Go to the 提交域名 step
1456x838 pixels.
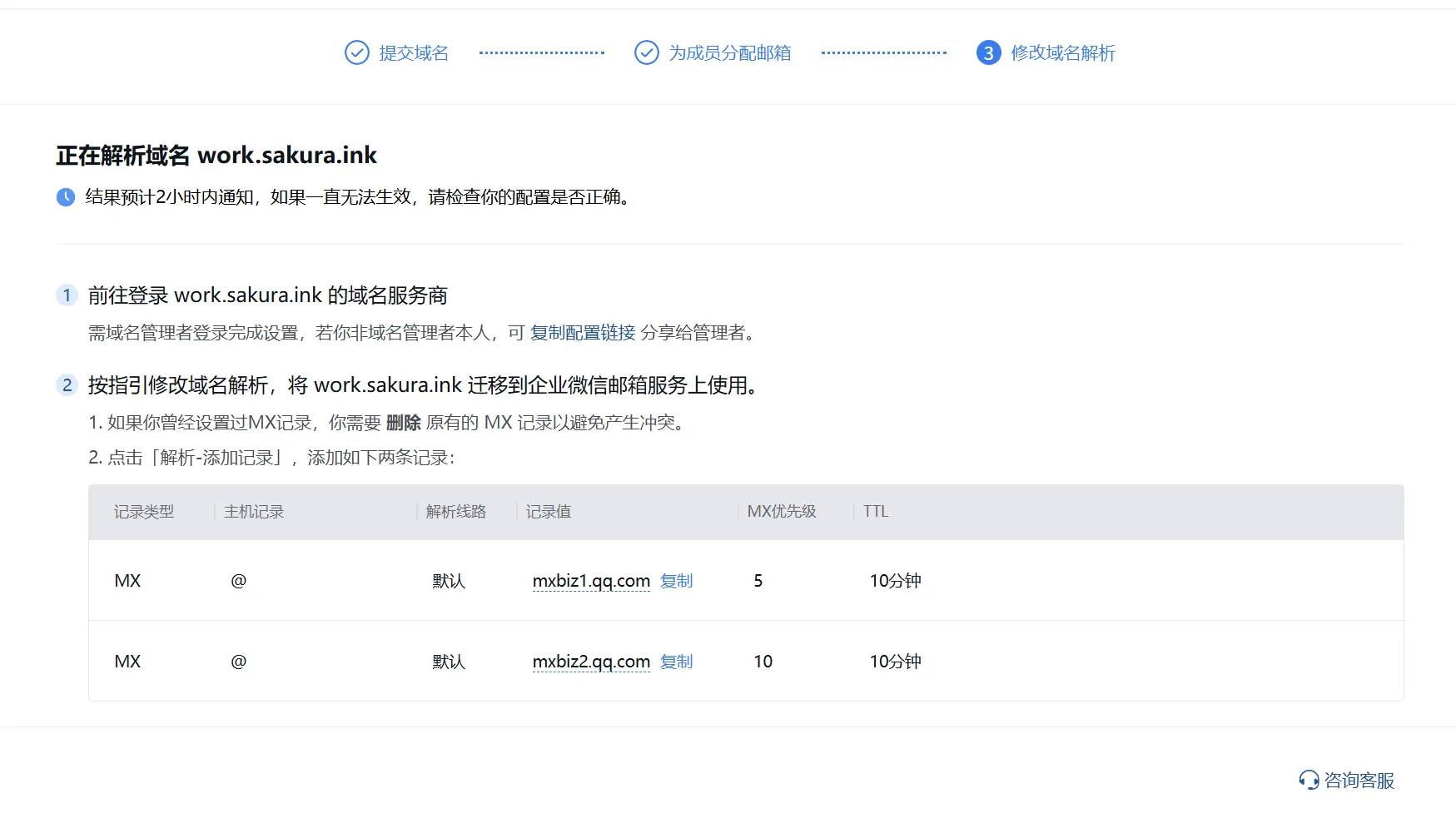pyautogui.click(x=414, y=52)
